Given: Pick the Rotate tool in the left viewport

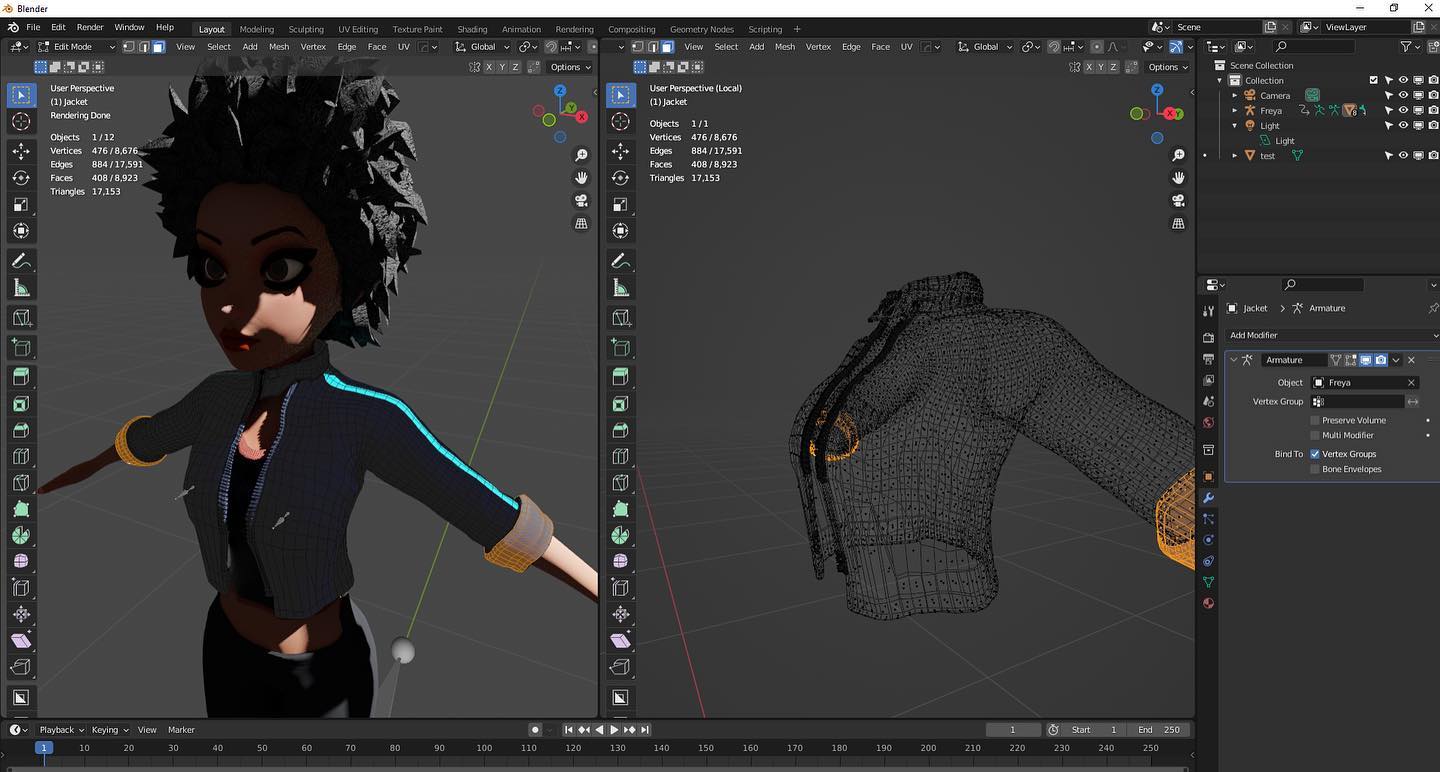Looking at the screenshot, I should pos(21,178).
